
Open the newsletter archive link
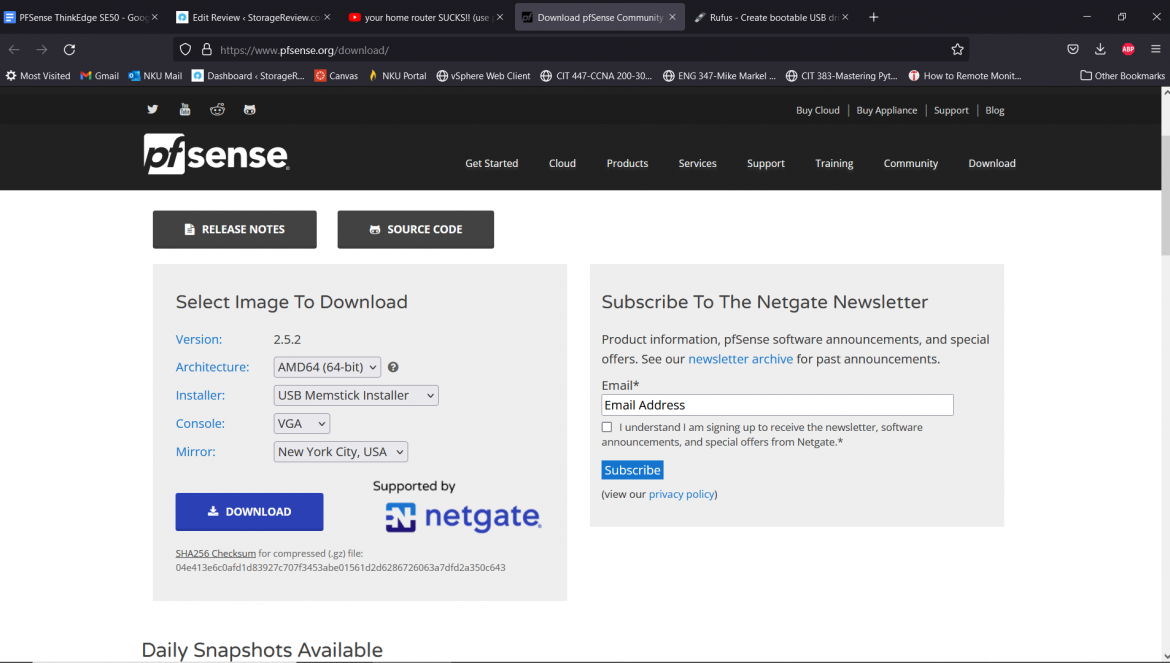click(740, 359)
